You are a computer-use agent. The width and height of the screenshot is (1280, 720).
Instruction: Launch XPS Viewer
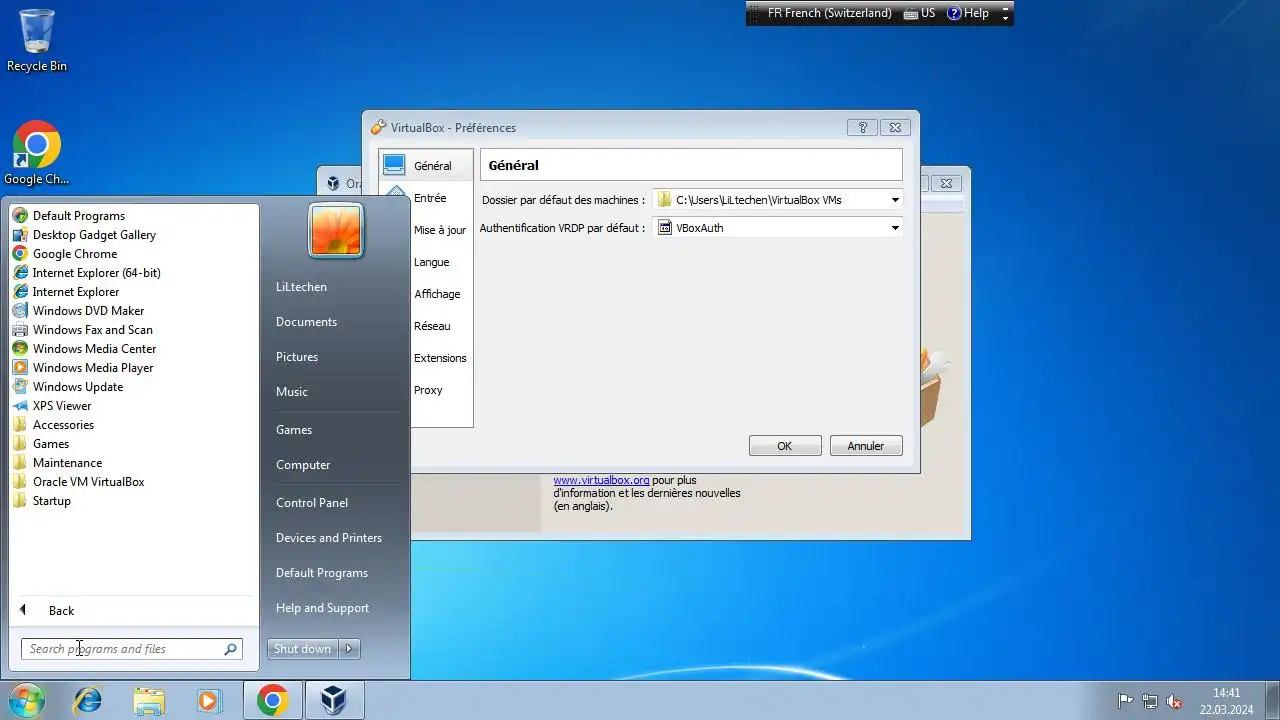pos(62,406)
